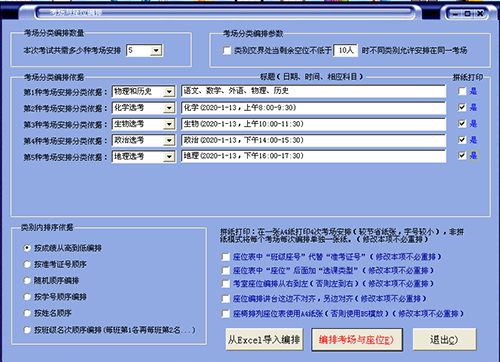Click the 退出 button
The height and width of the screenshot is (362, 500).
pyautogui.click(x=444, y=340)
